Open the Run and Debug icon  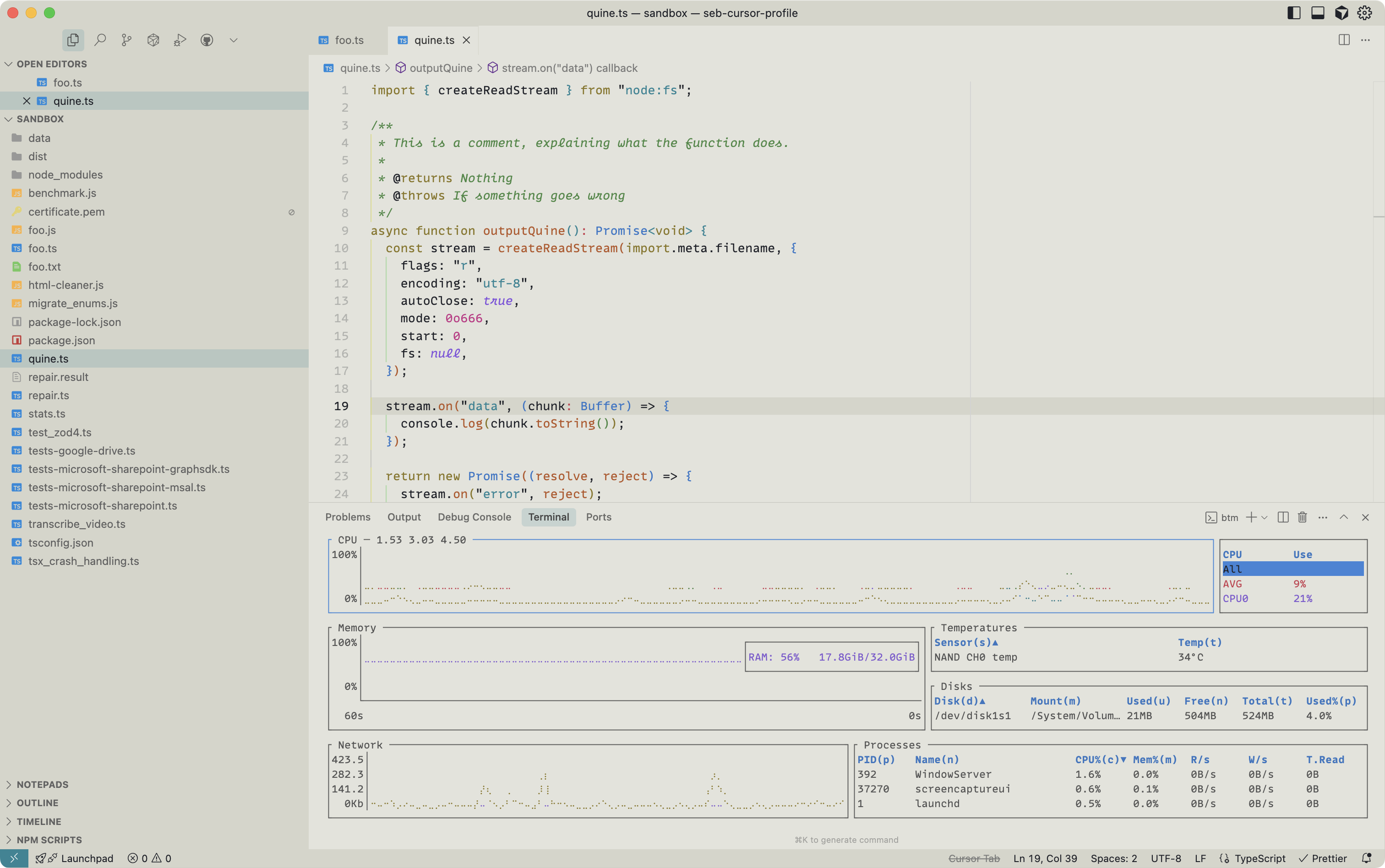click(180, 40)
